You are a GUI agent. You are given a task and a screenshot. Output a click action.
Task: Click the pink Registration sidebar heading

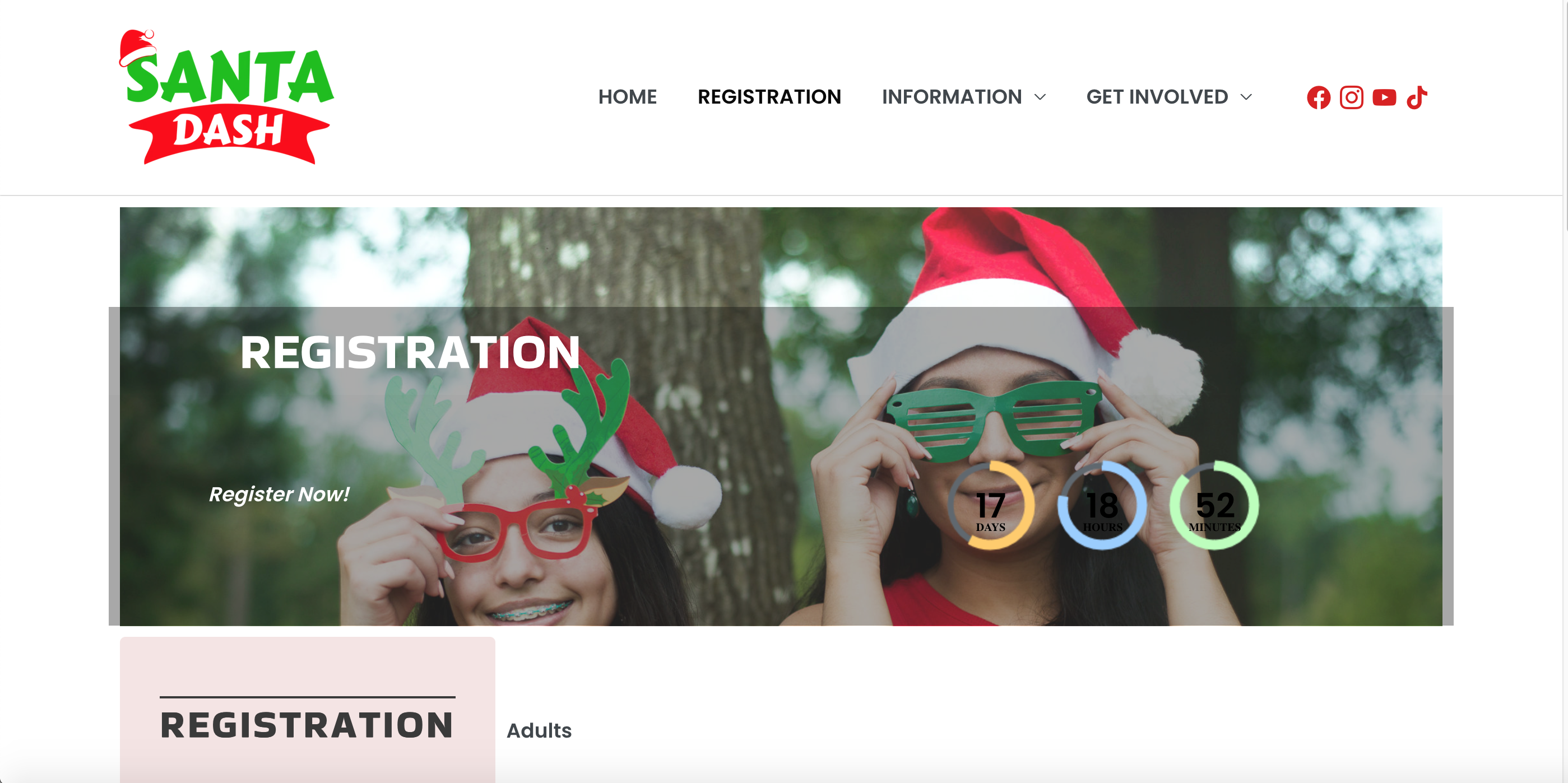pos(307,725)
